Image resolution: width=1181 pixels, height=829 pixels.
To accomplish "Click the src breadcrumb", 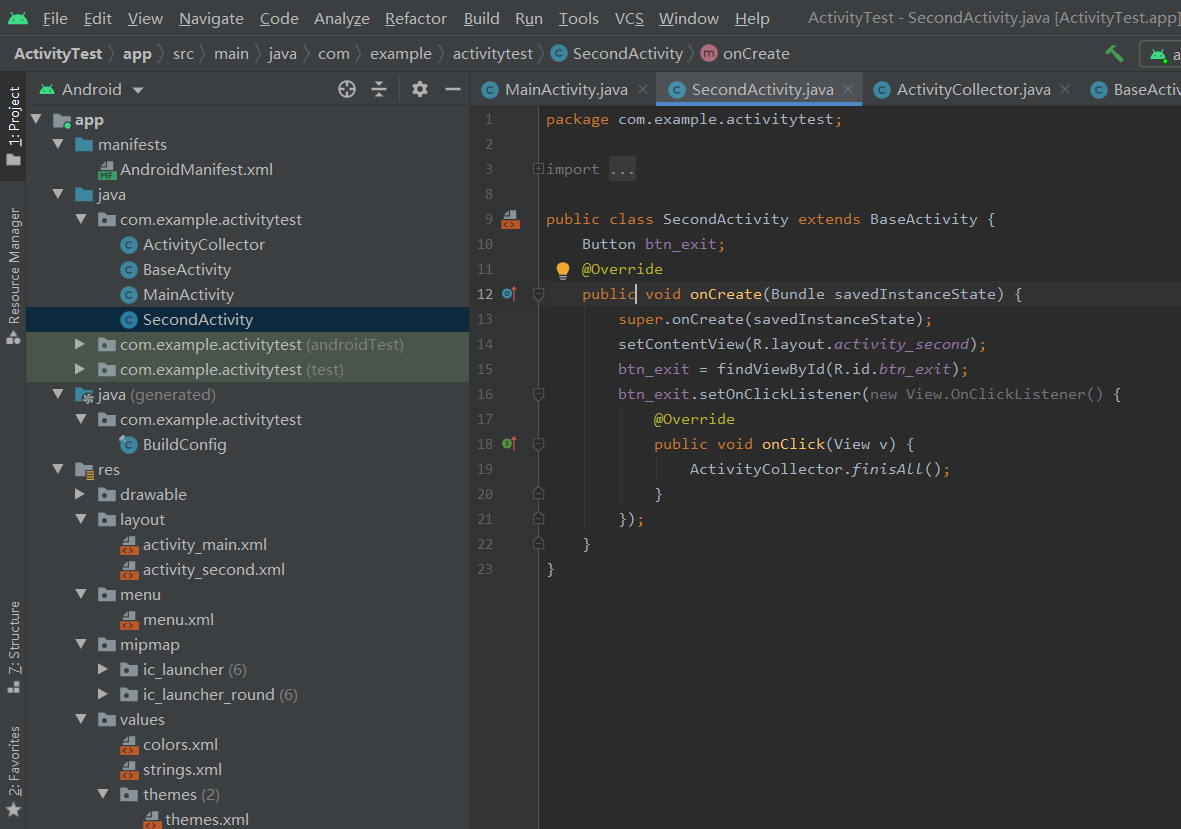I will (x=183, y=53).
